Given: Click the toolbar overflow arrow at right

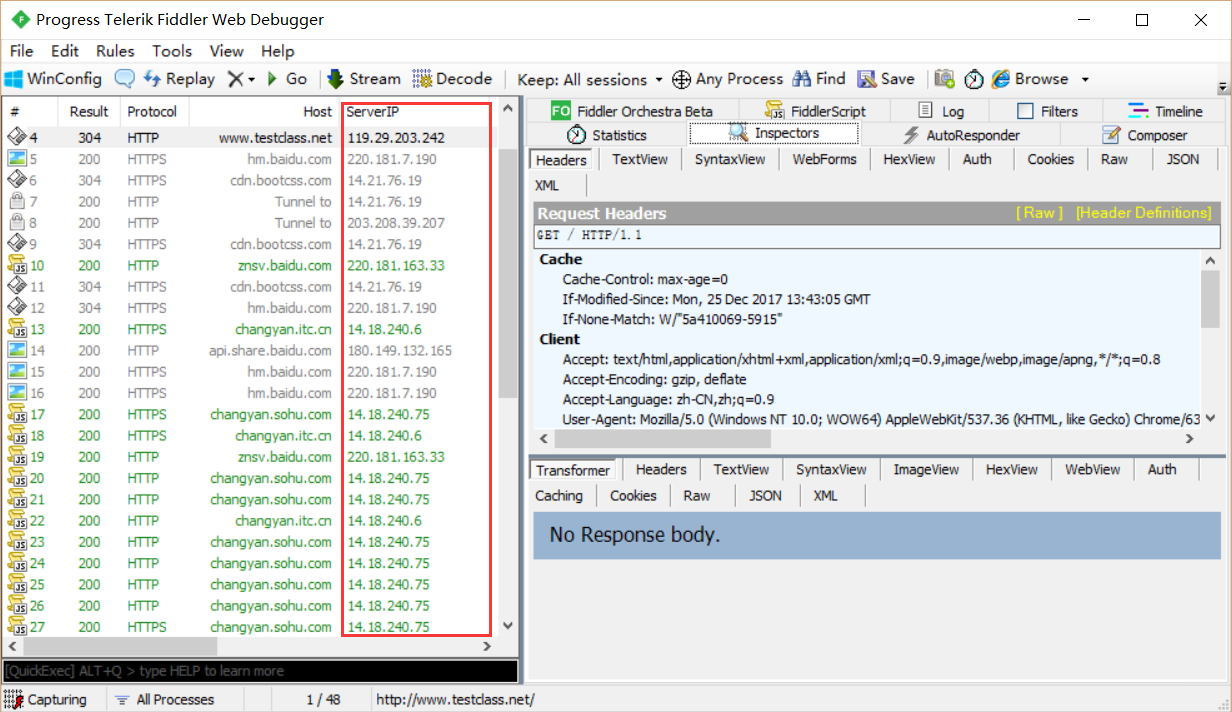Looking at the screenshot, I should [x=1222, y=87].
